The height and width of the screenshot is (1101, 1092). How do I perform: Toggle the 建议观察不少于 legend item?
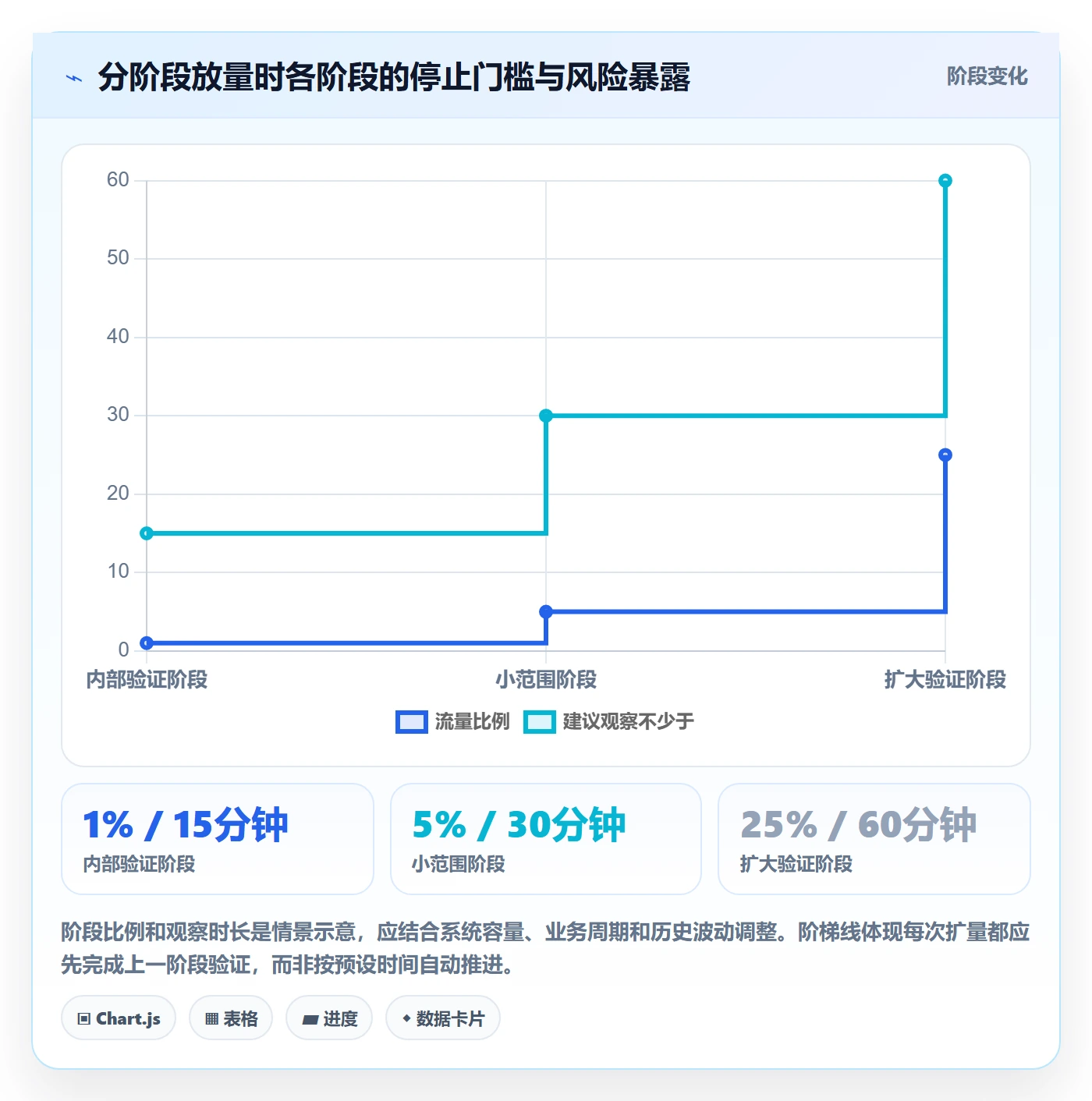click(x=608, y=721)
